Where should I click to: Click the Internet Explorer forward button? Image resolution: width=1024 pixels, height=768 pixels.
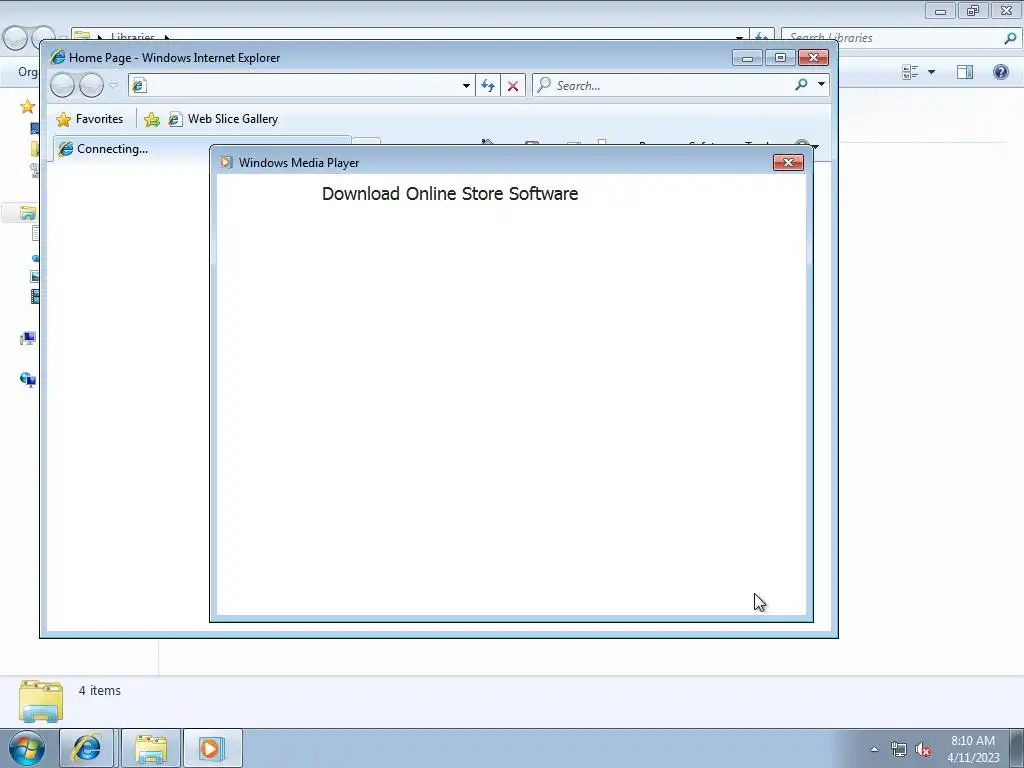click(91, 86)
